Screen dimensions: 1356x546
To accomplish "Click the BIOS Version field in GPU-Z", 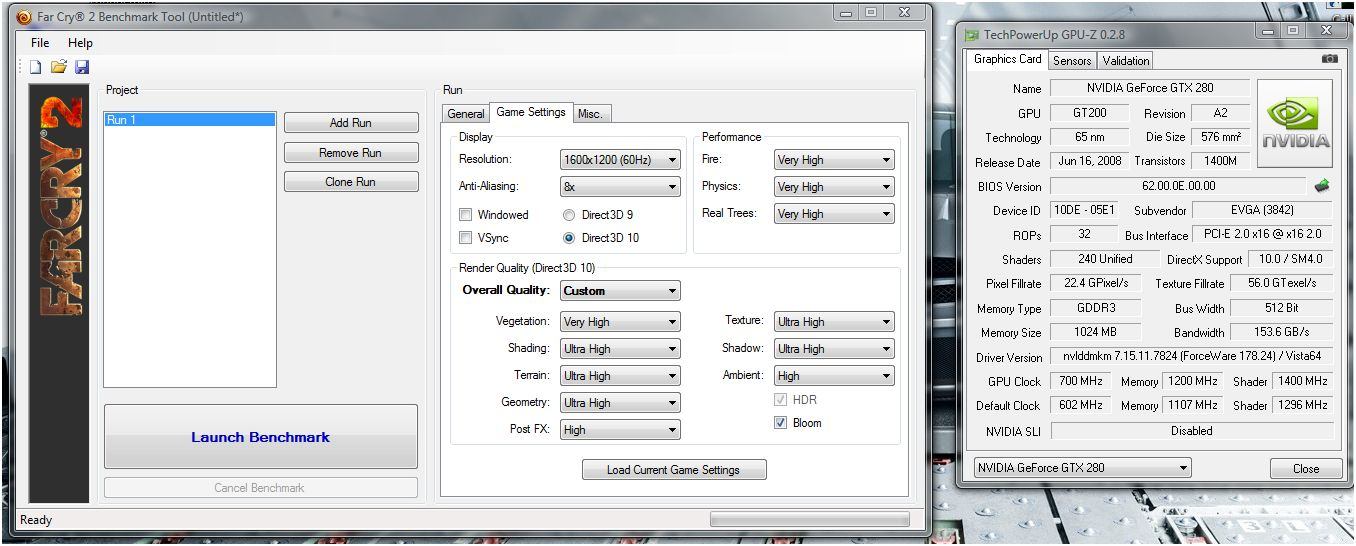I will 1178,186.
